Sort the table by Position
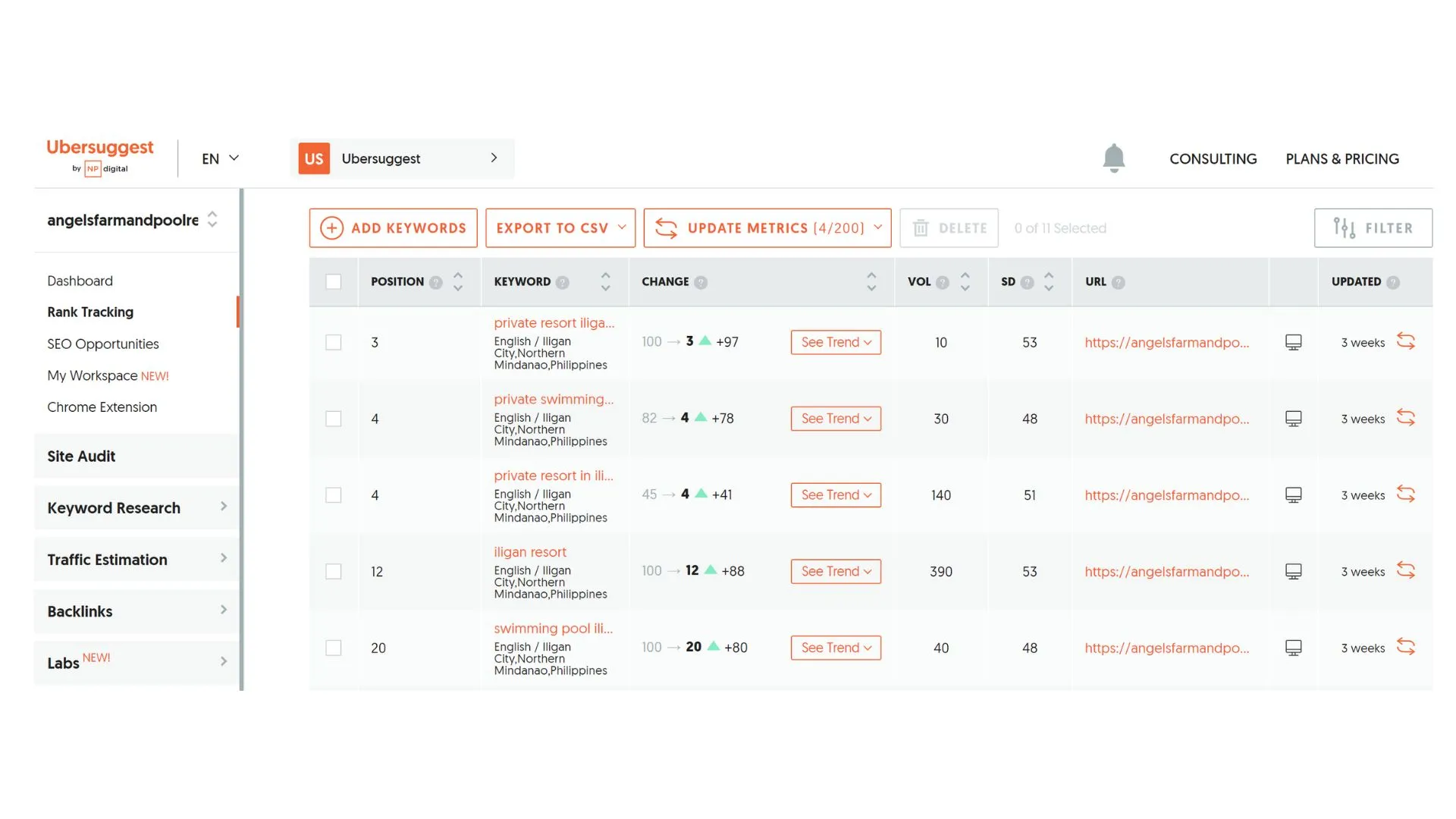Image resolution: width=1456 pixels, height=819 pixels. 458,281
